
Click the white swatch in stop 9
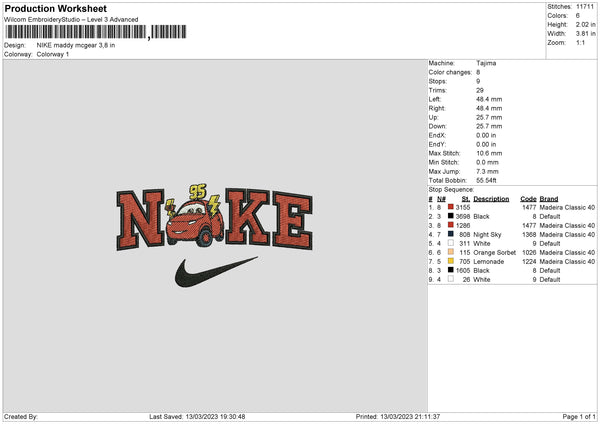click(x=451, y=279)
